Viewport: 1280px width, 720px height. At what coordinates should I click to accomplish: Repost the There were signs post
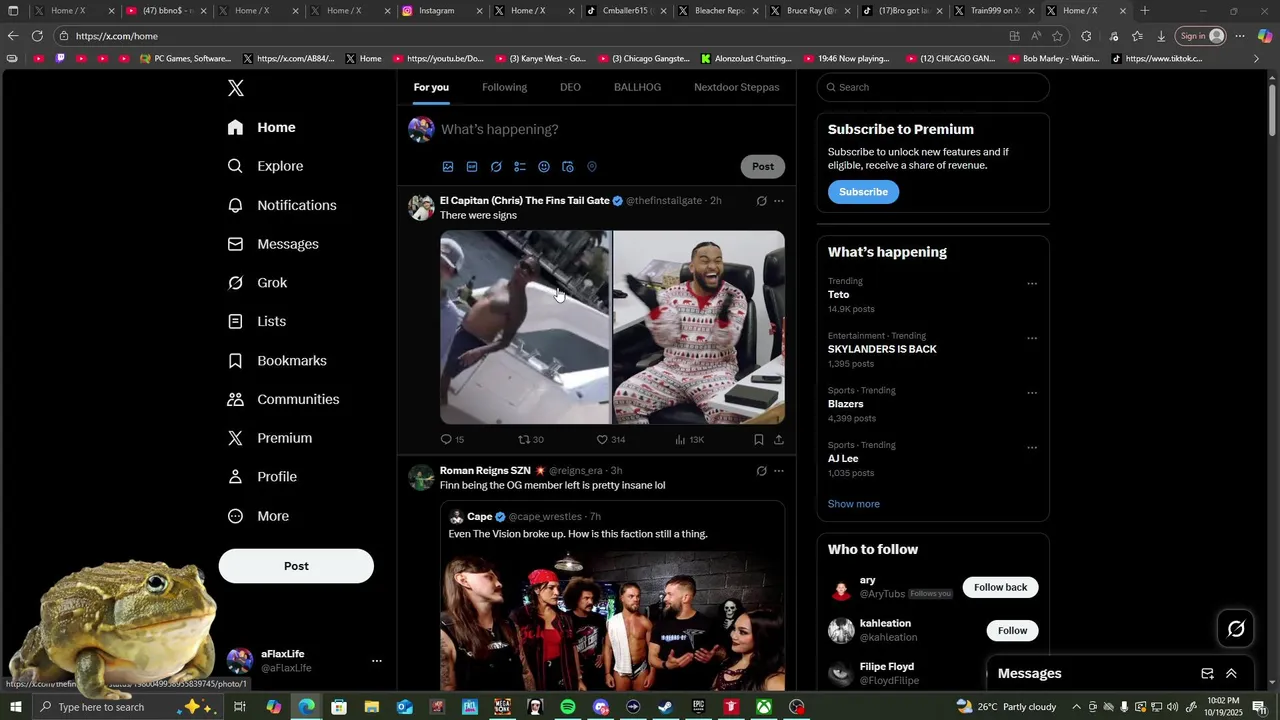click(530, 440)
